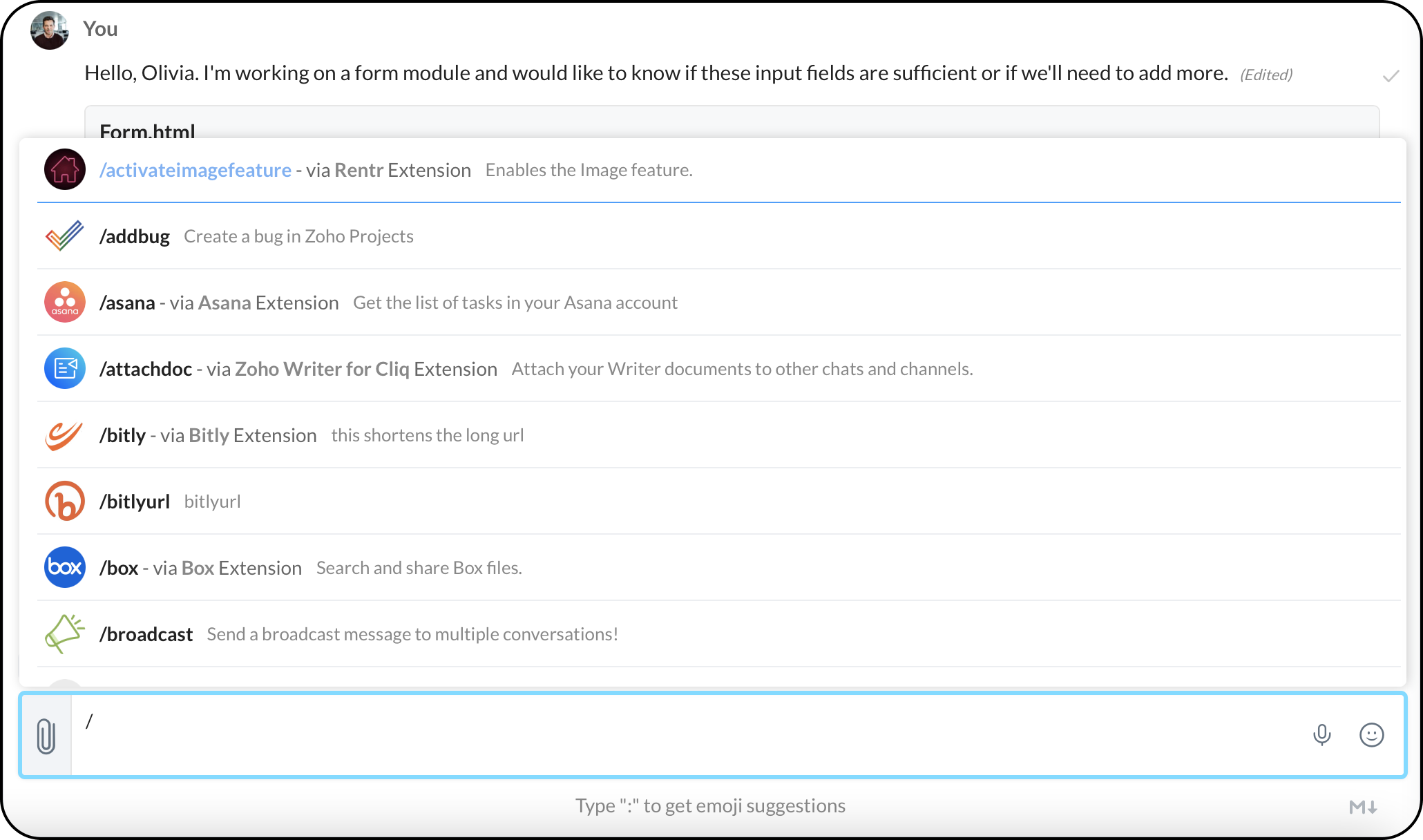
Task: Click the Rentr house icon
Action: 65,169
